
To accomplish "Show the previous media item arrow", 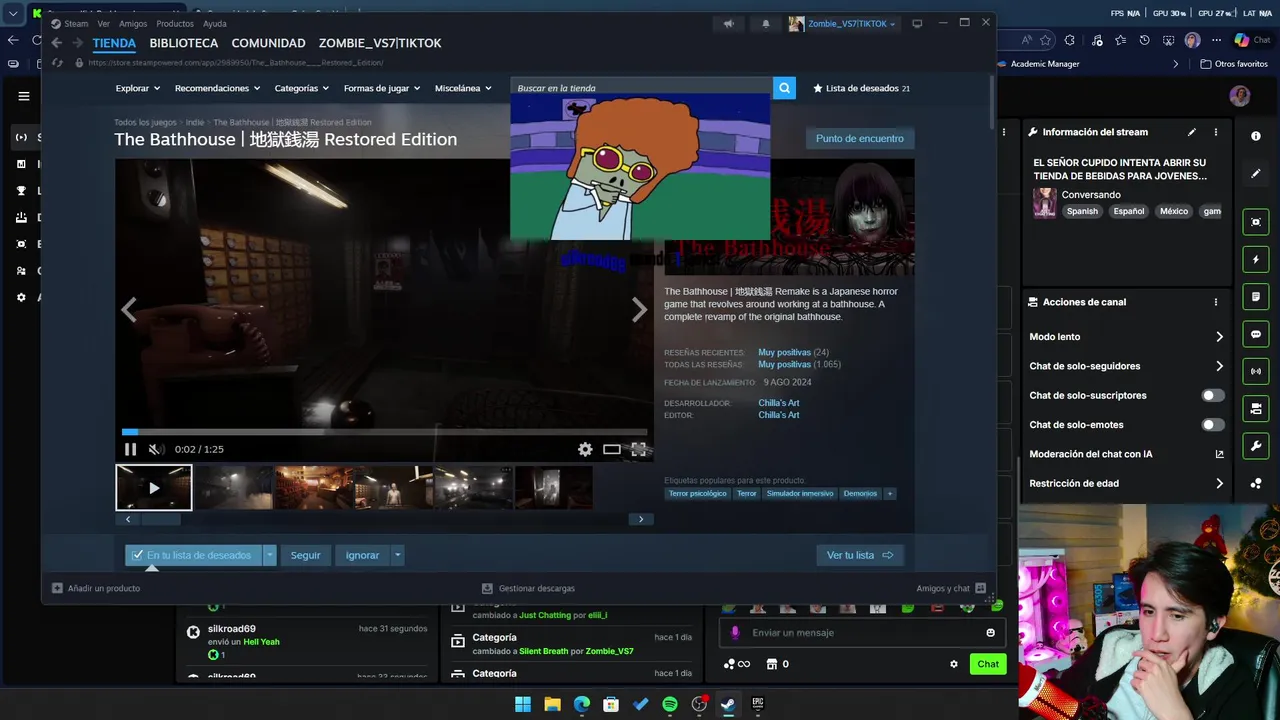I will click(x=129, y=310).
